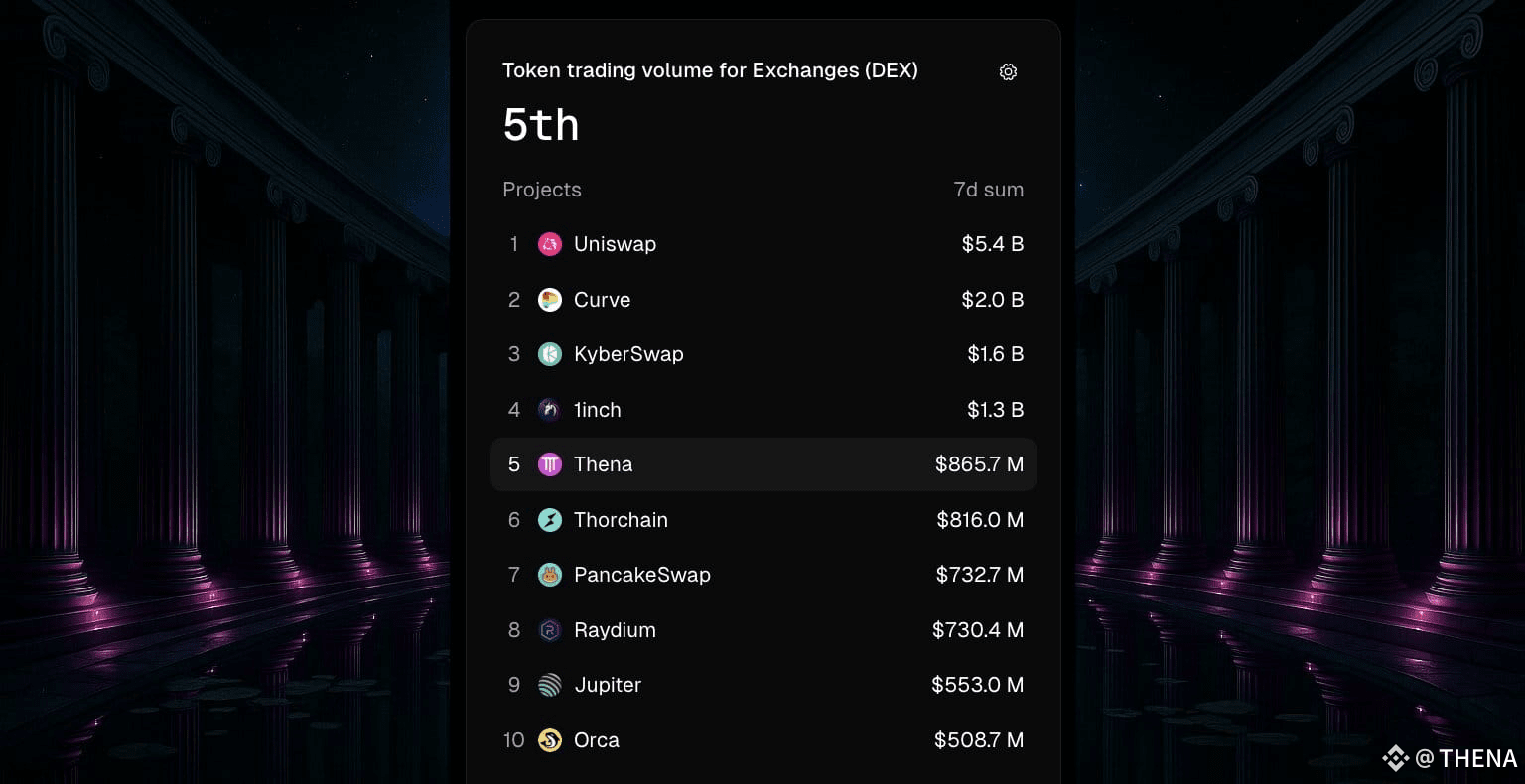Click the 1inch unicorn logo icon
This screenshot has width=1525, height=784.
point(550,410)
